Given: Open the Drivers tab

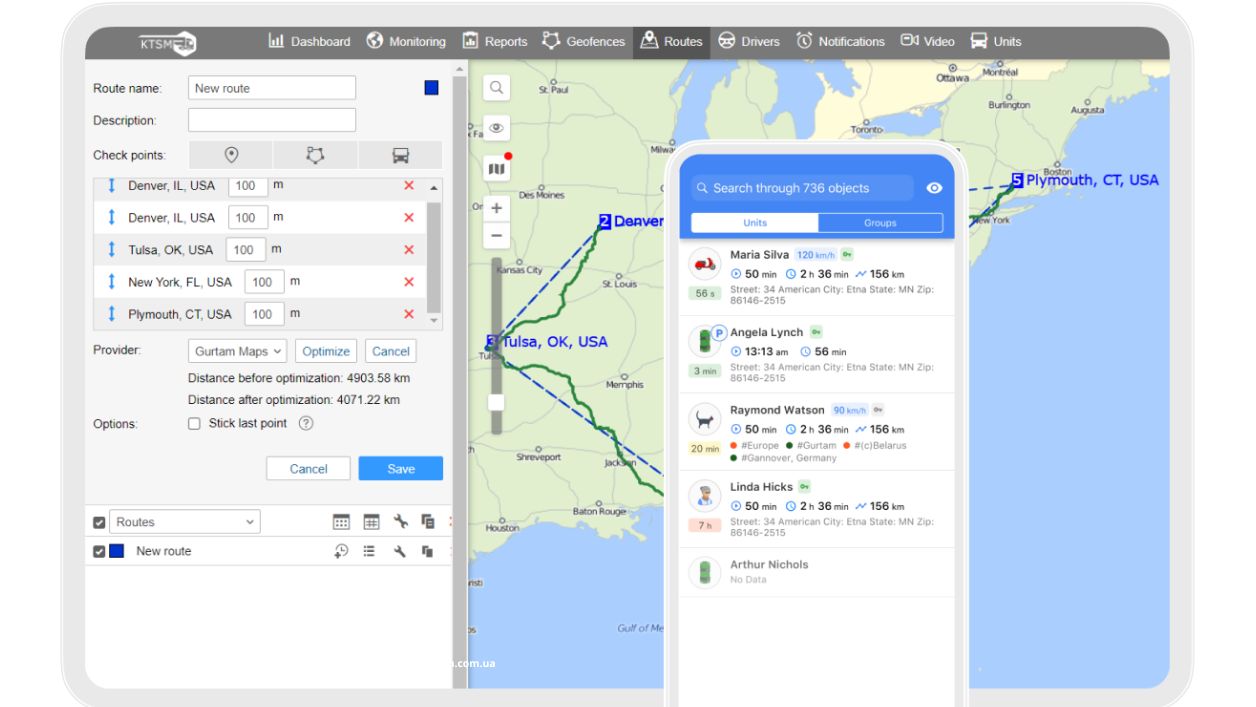Looking at the screenshot, I should [x=749, y=42].
